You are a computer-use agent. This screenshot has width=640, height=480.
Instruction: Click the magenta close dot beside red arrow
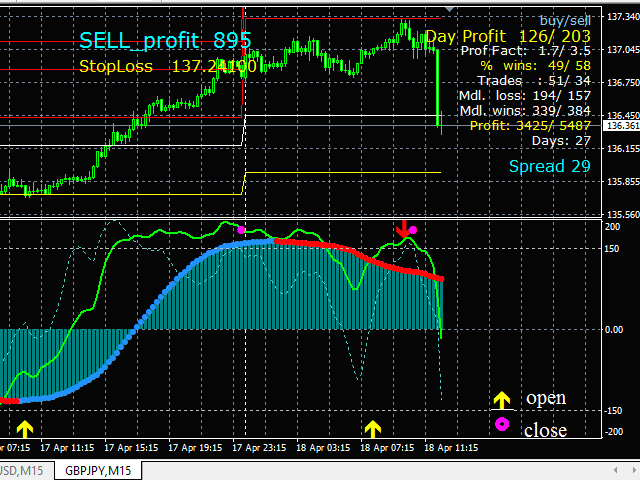[x=413, y=230]
